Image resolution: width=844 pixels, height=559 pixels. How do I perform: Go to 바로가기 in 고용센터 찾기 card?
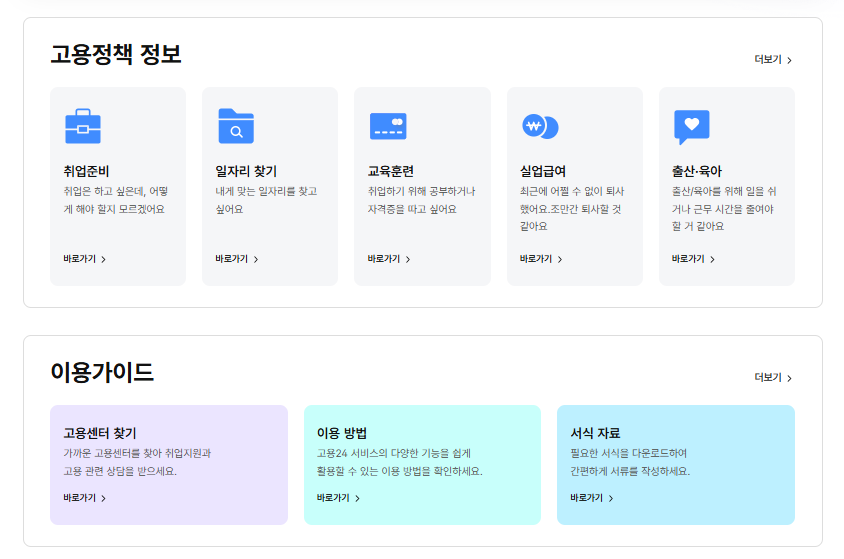click(85, 498)
